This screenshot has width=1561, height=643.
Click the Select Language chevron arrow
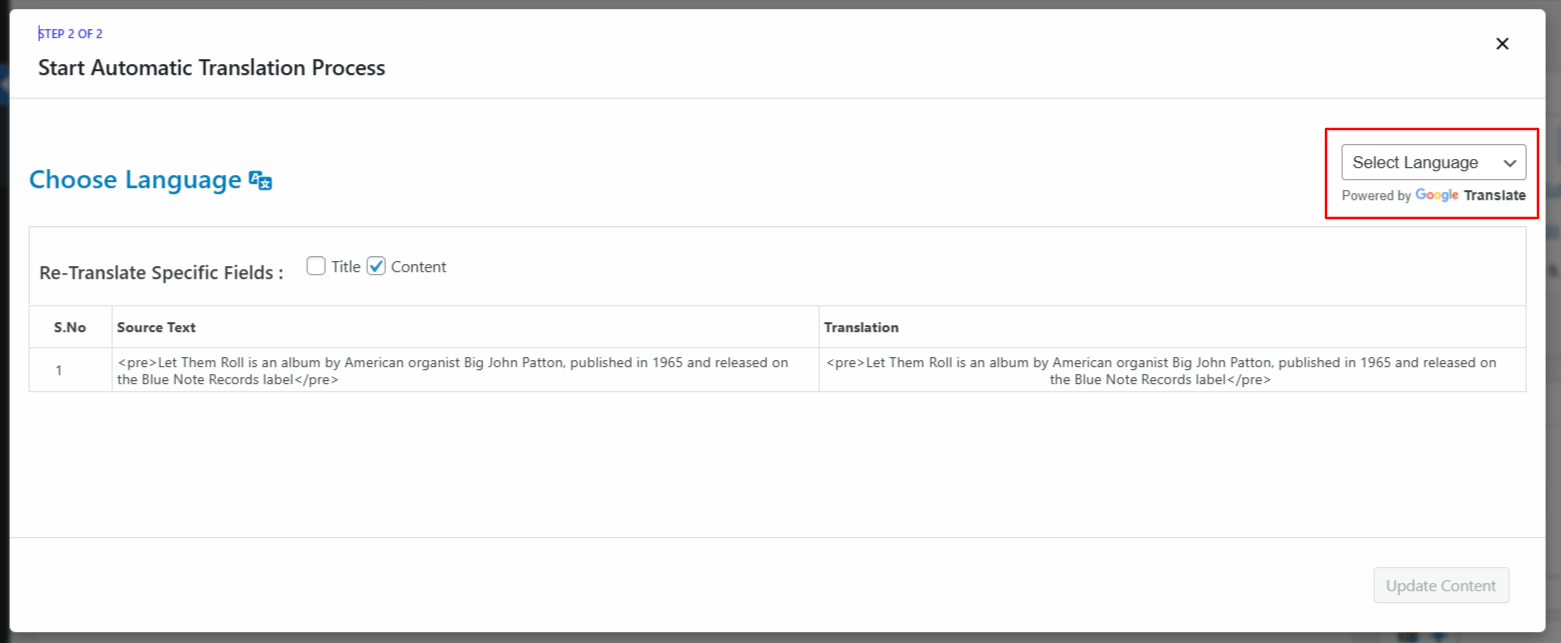(1509, 163)
